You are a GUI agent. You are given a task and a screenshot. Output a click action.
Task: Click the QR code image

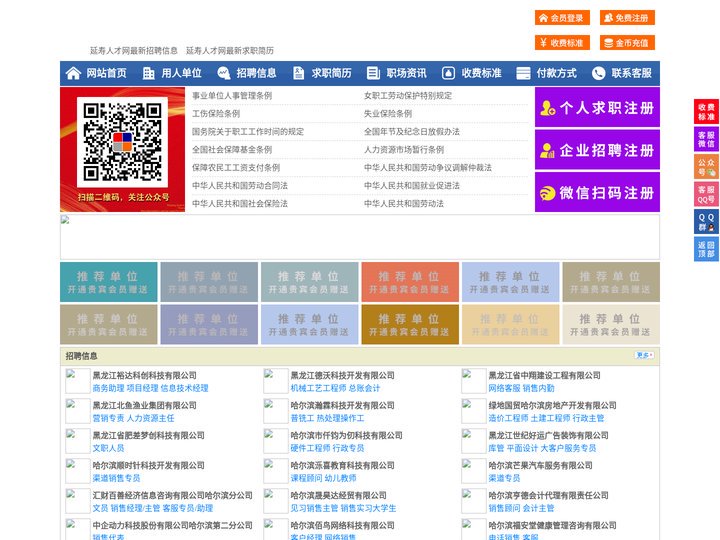122,142
